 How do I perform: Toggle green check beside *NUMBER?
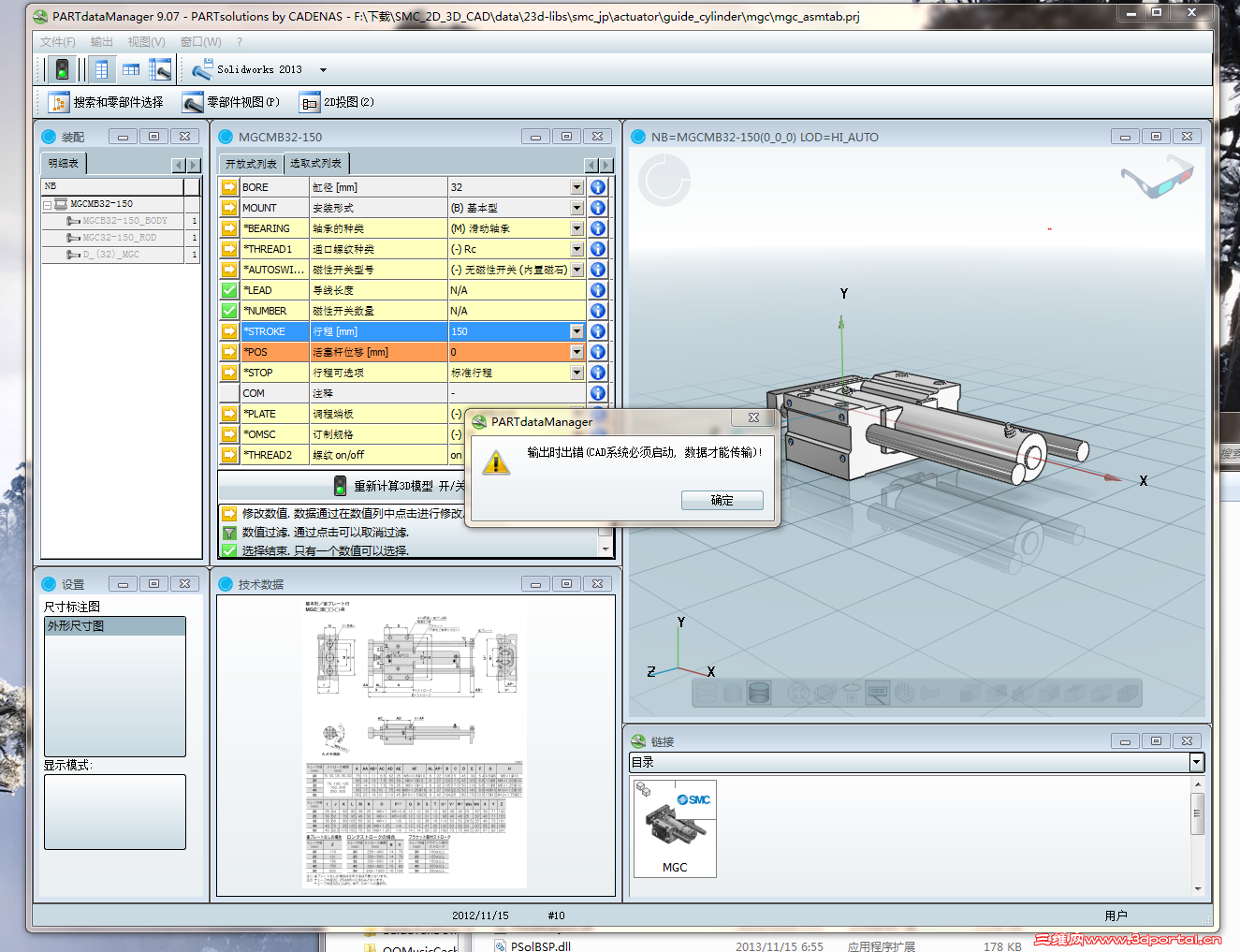(229, 311)
